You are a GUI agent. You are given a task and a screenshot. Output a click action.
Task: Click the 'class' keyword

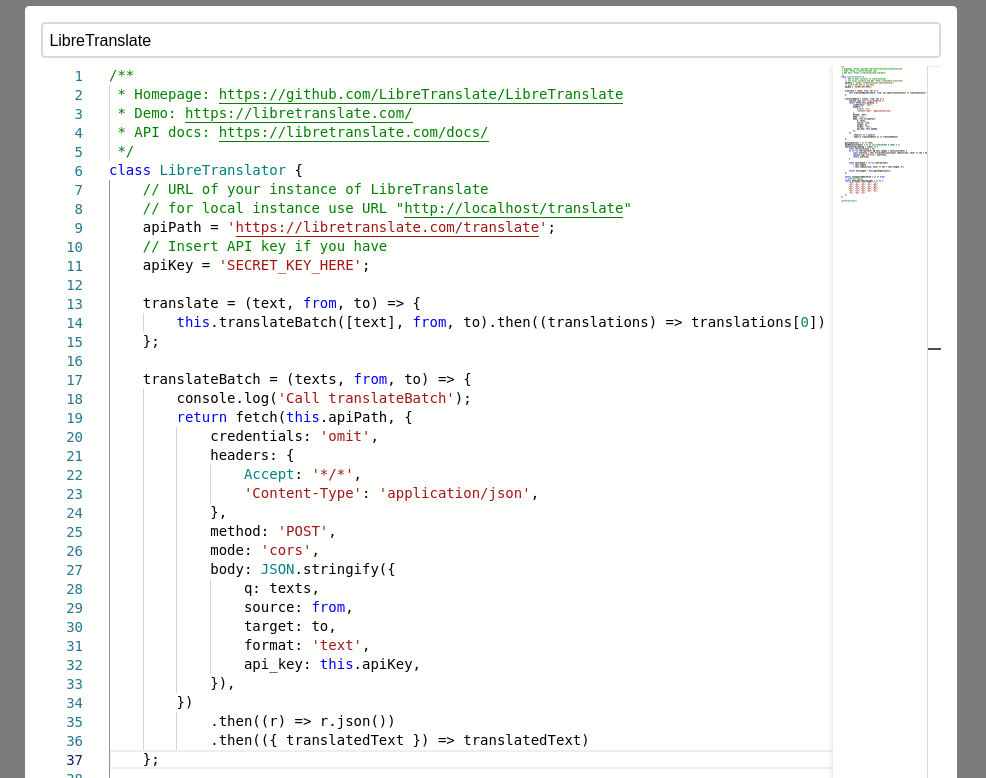(x=130, y=170)
